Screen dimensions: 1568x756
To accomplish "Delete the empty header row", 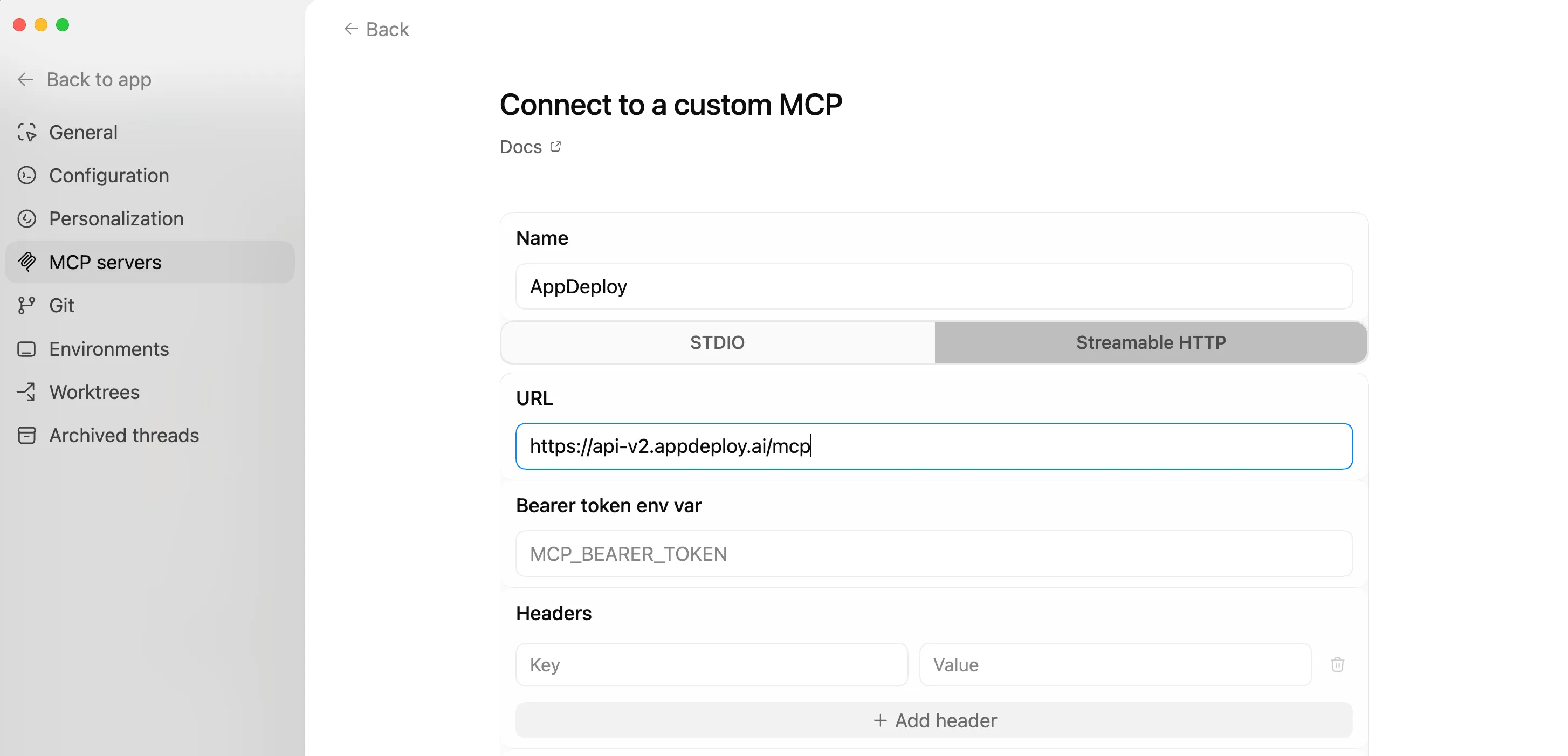I will click(1337, 664).
